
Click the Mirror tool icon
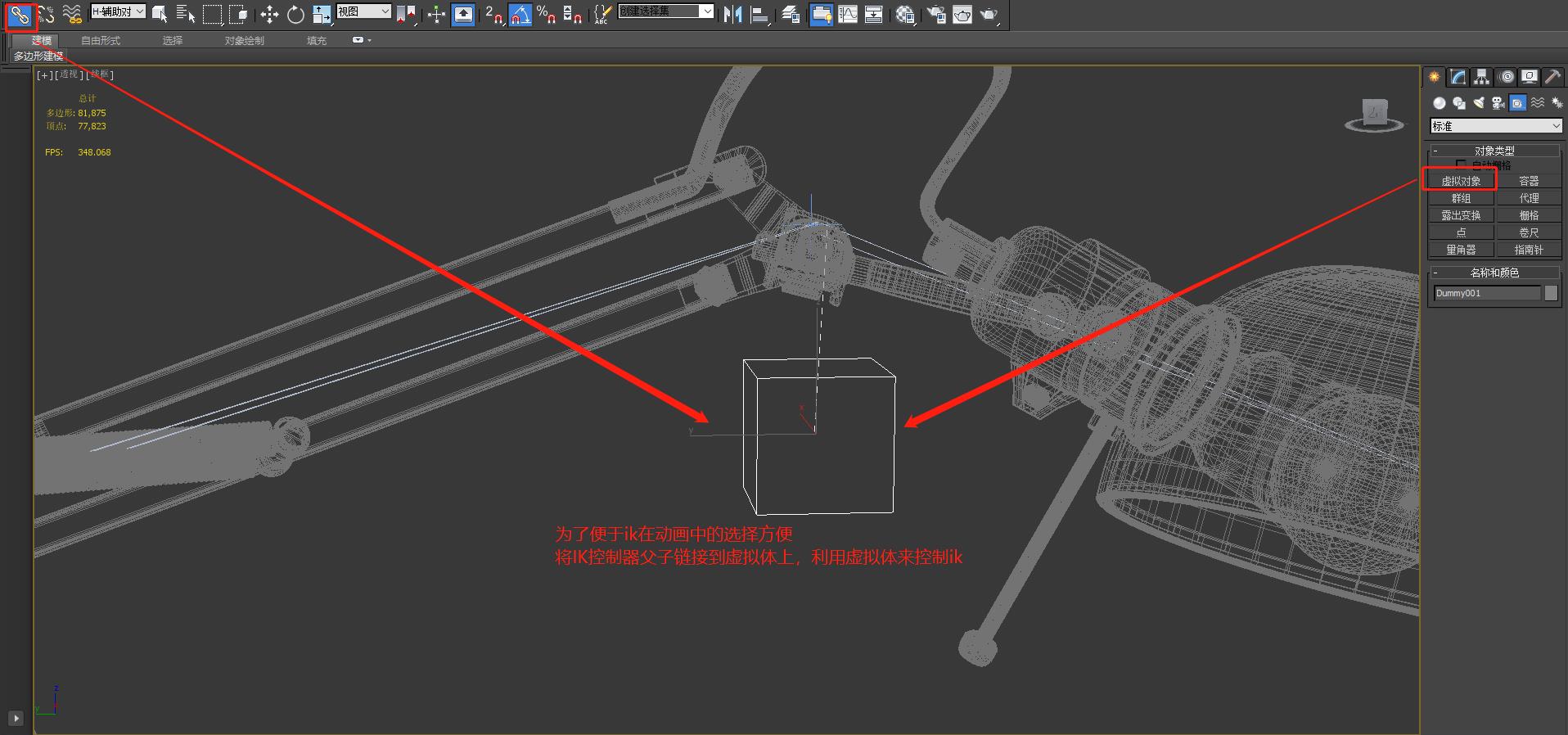pyautogui.click(x=732, y=15)
